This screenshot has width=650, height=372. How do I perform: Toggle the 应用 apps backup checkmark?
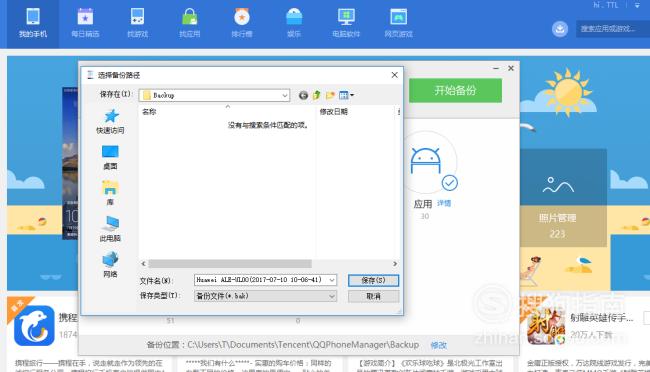click(449, 183)
